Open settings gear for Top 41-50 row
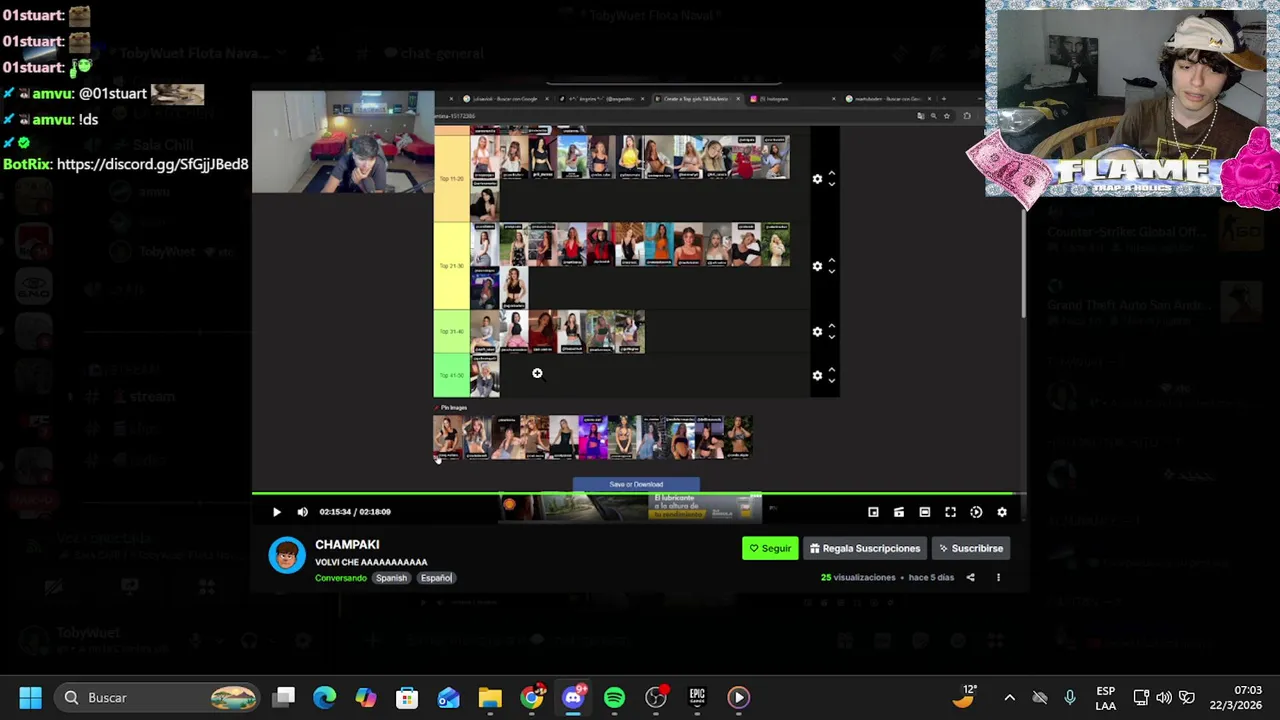Screen dimensions: 1280x720 (817, 375)
